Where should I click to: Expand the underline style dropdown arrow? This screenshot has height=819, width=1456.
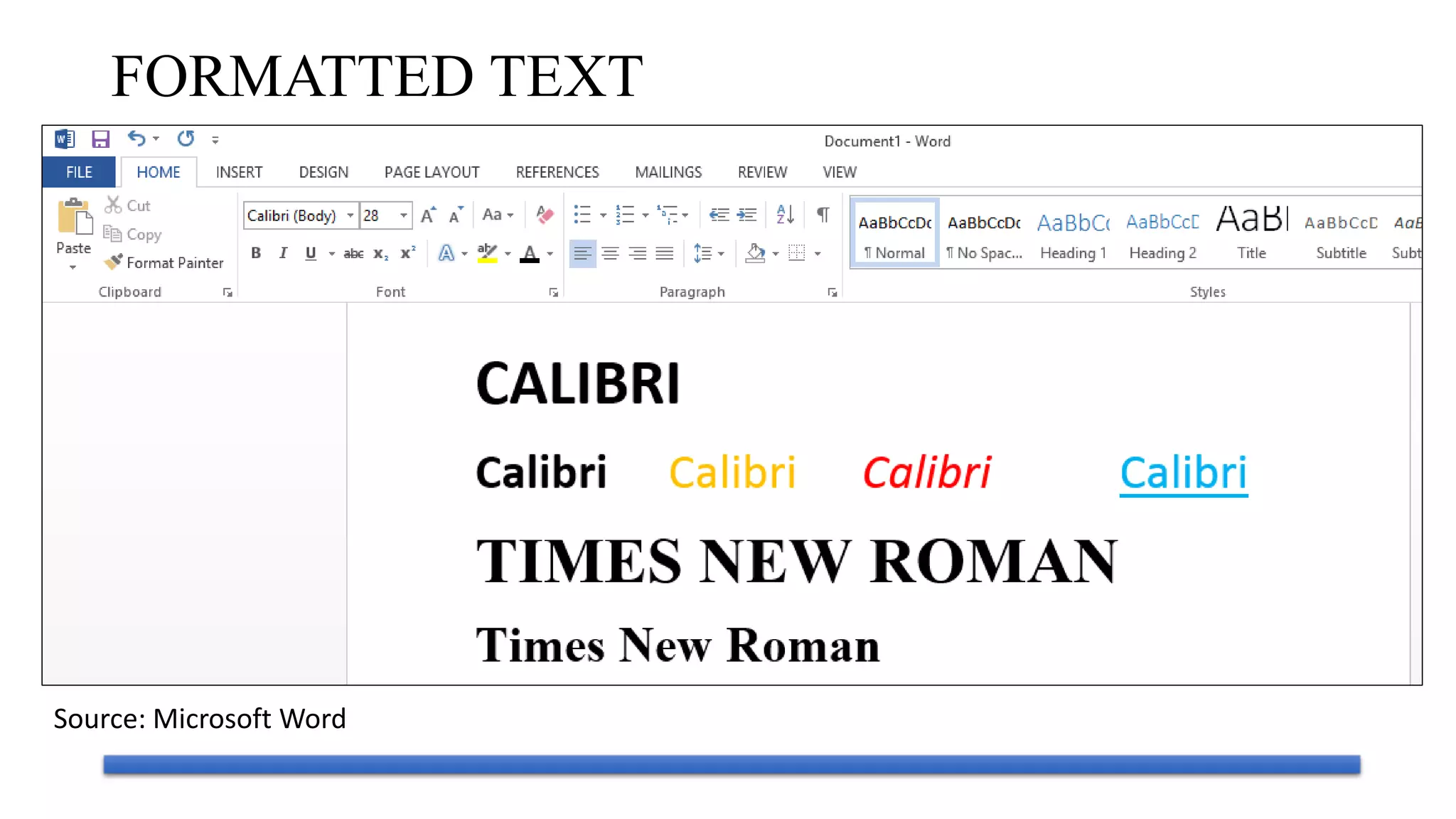tap(332, 254)
